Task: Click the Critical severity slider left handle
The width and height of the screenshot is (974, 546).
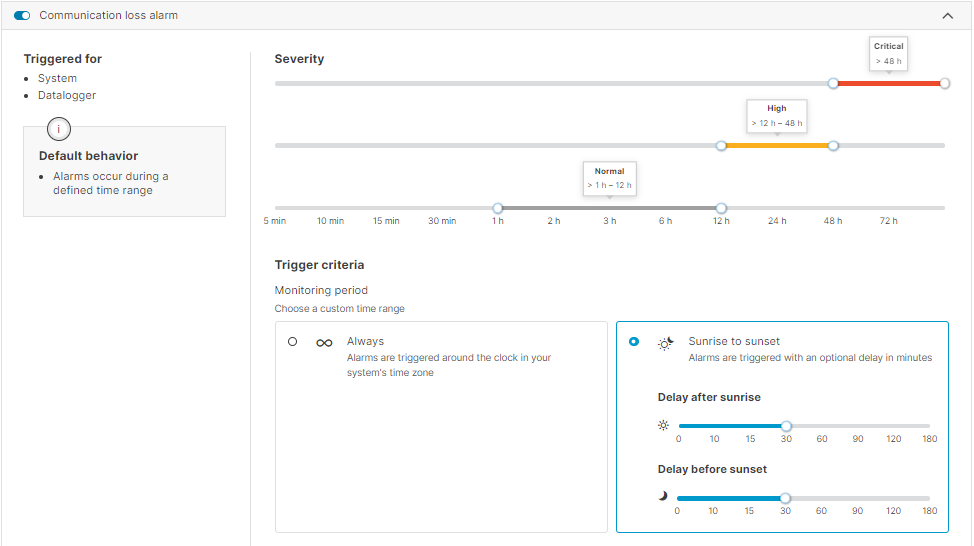Action: pyautogui.click(x=833, y=83)
